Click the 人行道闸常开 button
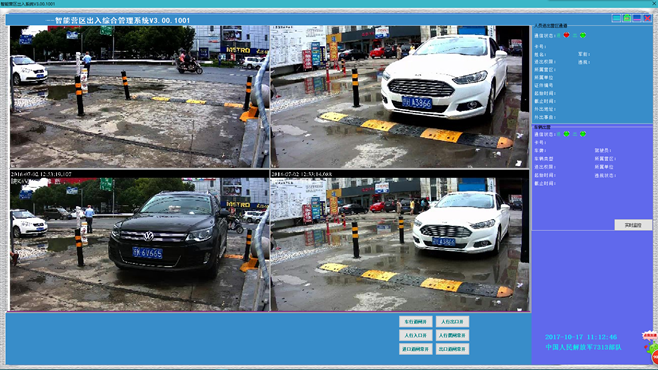The image size is (658, 370). [452, 335]
